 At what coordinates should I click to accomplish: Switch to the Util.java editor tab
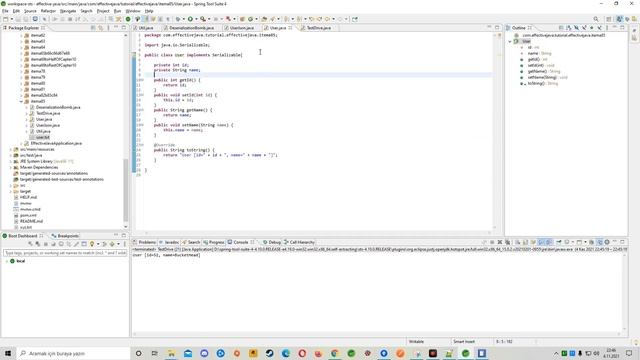pyautogui.click(x=146, y=28)
